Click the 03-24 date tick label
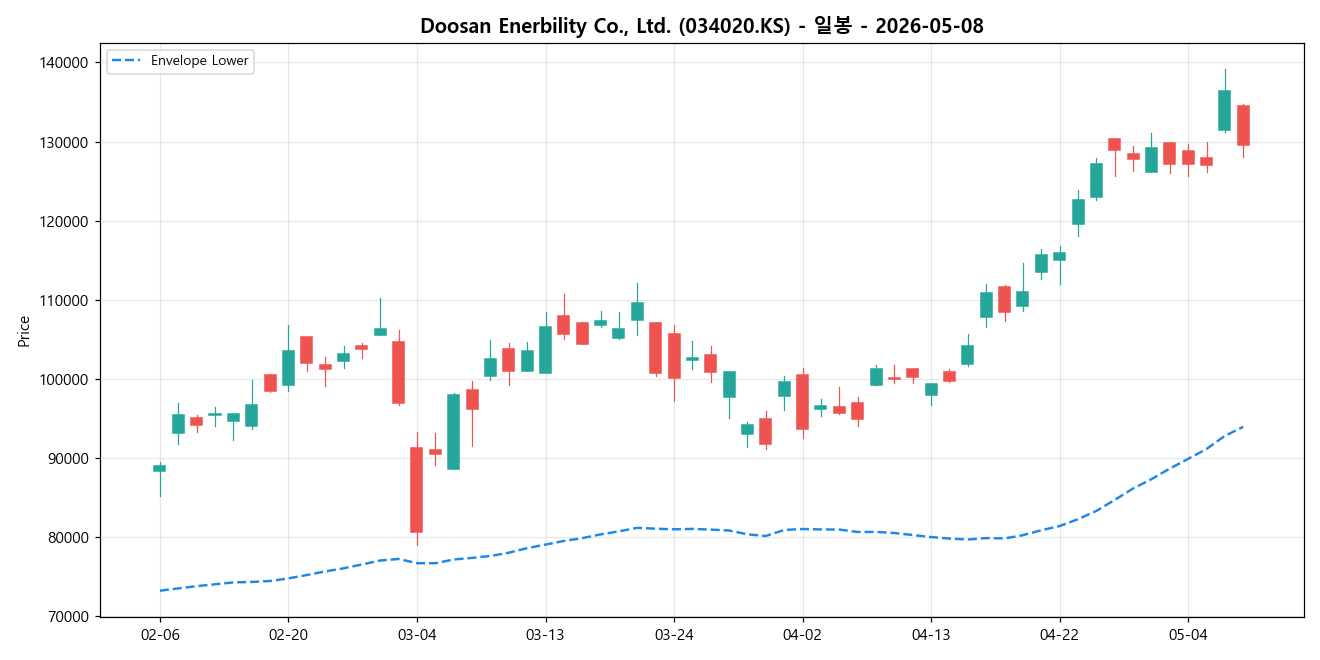Viewport: 1320px width, 660px height. click(674, 634)
